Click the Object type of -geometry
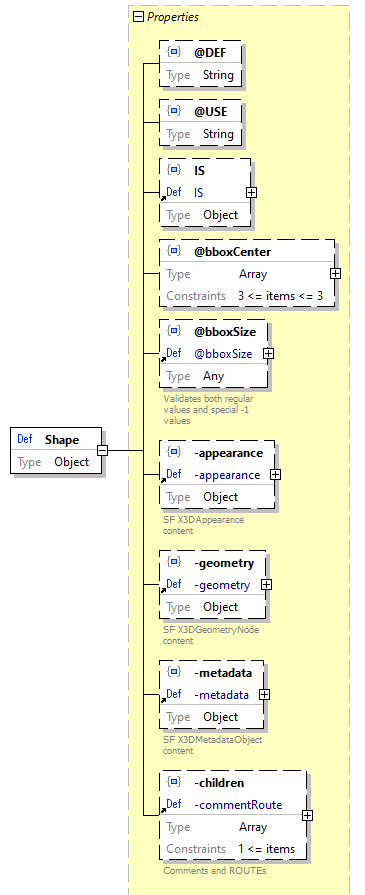Viewport: 365px width, 895px height. [x=220, y=607]
